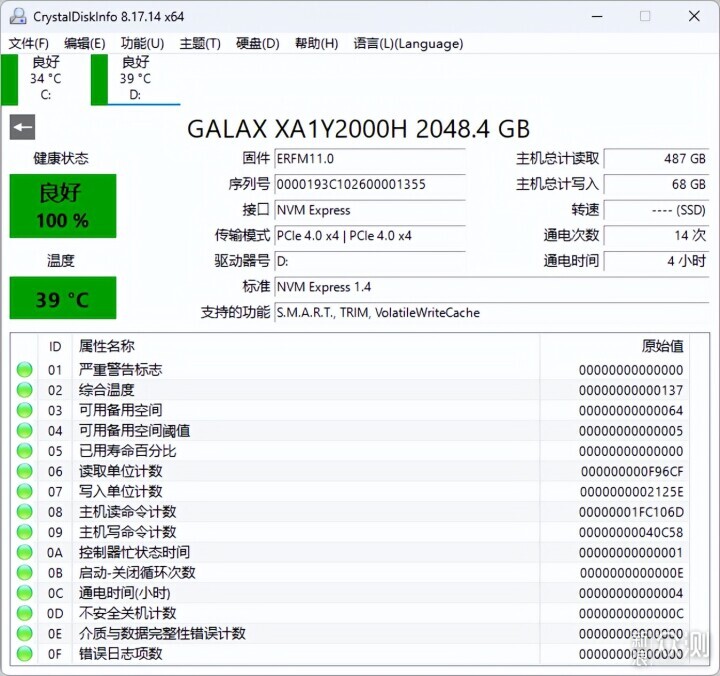Open the 主题(T) menu
This screenshot has width=720, height=676.
tap(200, 44)
